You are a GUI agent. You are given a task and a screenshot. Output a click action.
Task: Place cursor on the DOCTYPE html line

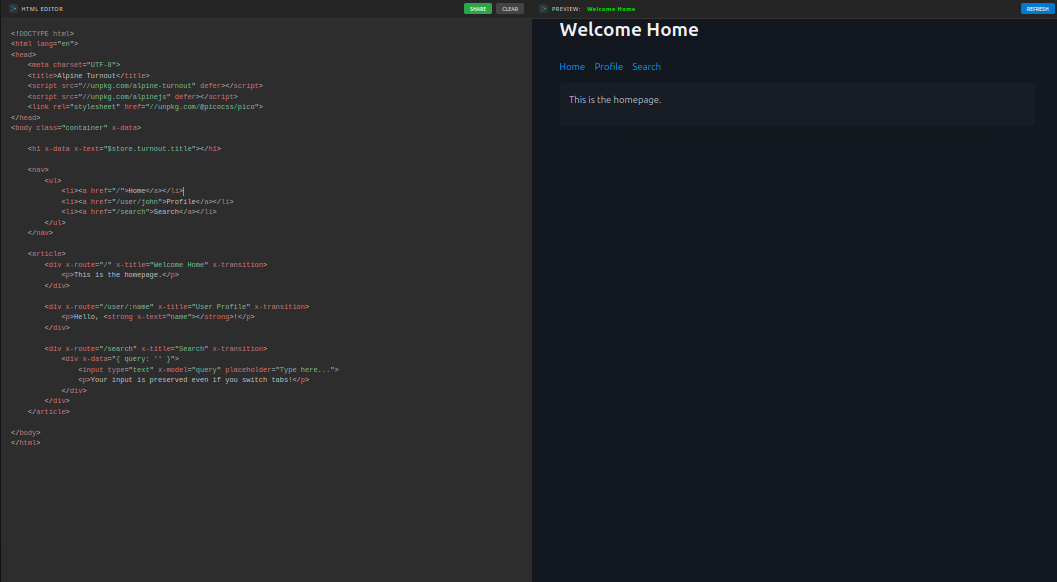[42, 33]
